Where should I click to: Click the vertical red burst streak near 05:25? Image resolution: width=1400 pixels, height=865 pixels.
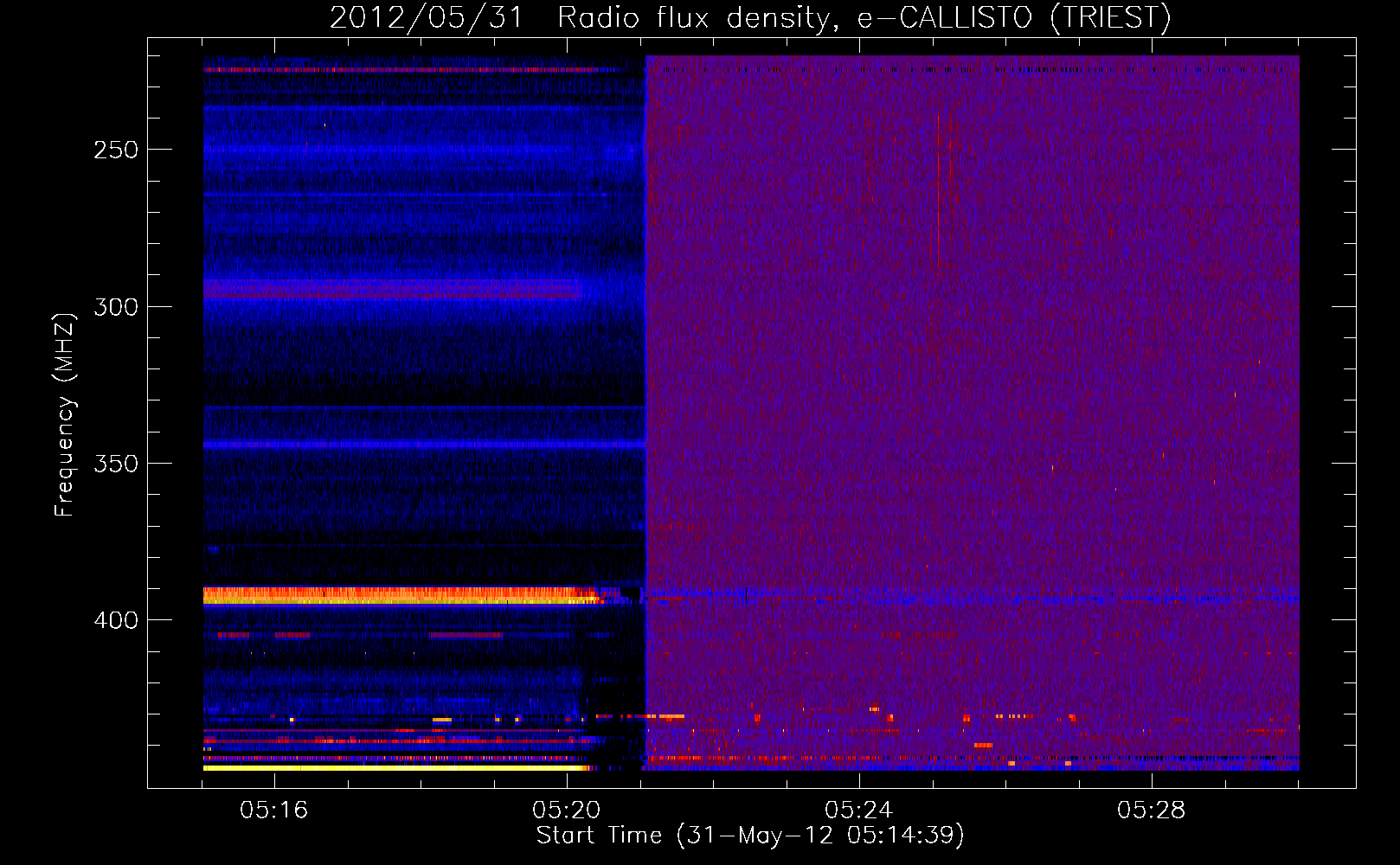(938, 191)
